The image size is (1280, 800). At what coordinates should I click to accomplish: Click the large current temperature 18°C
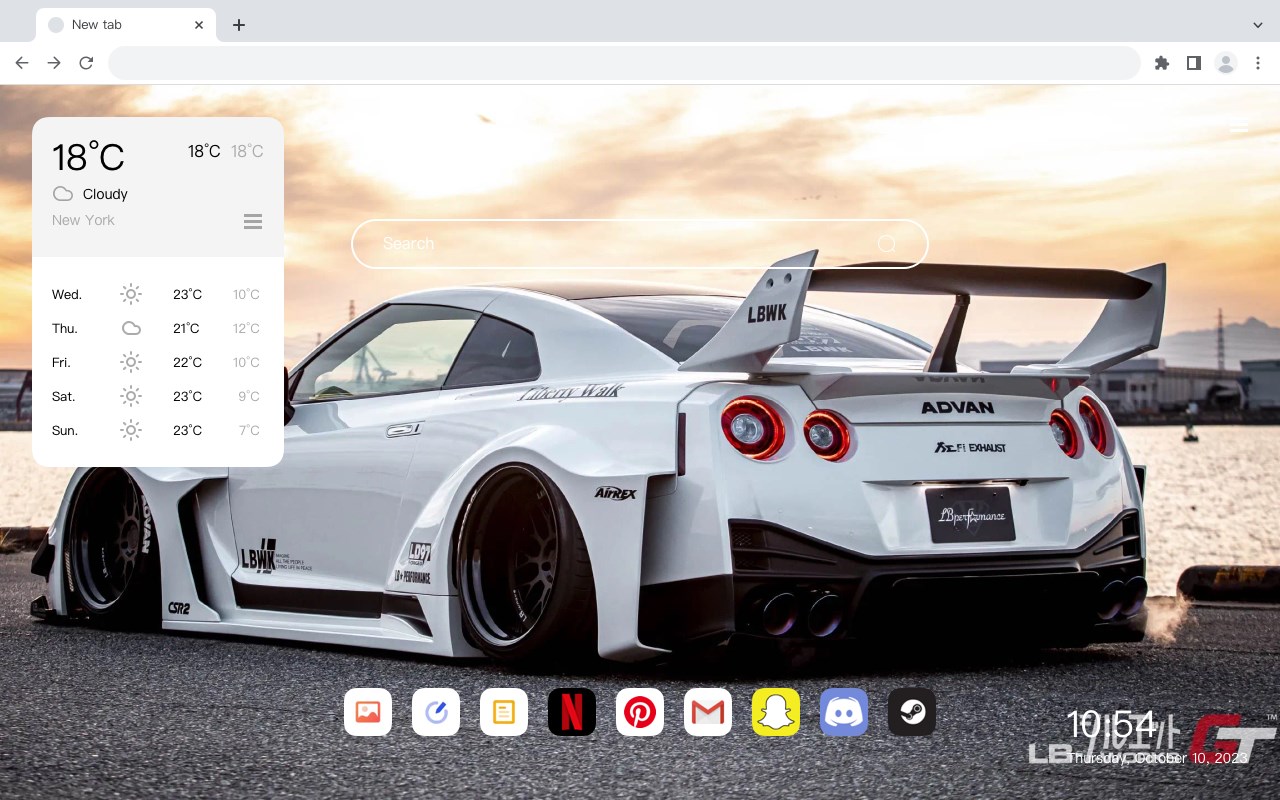[88, 157]
